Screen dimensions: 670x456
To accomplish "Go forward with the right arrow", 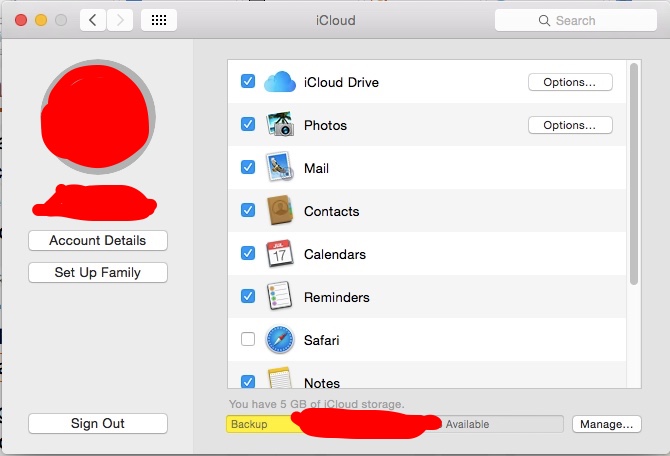I will click(x=120, y=20).
